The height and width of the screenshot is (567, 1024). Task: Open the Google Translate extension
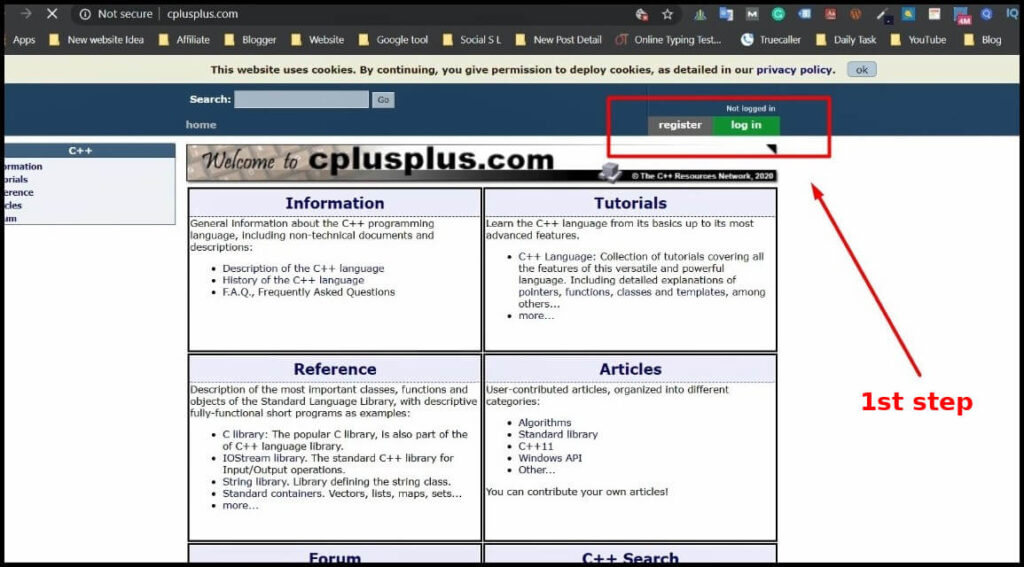tap(726, 14)
